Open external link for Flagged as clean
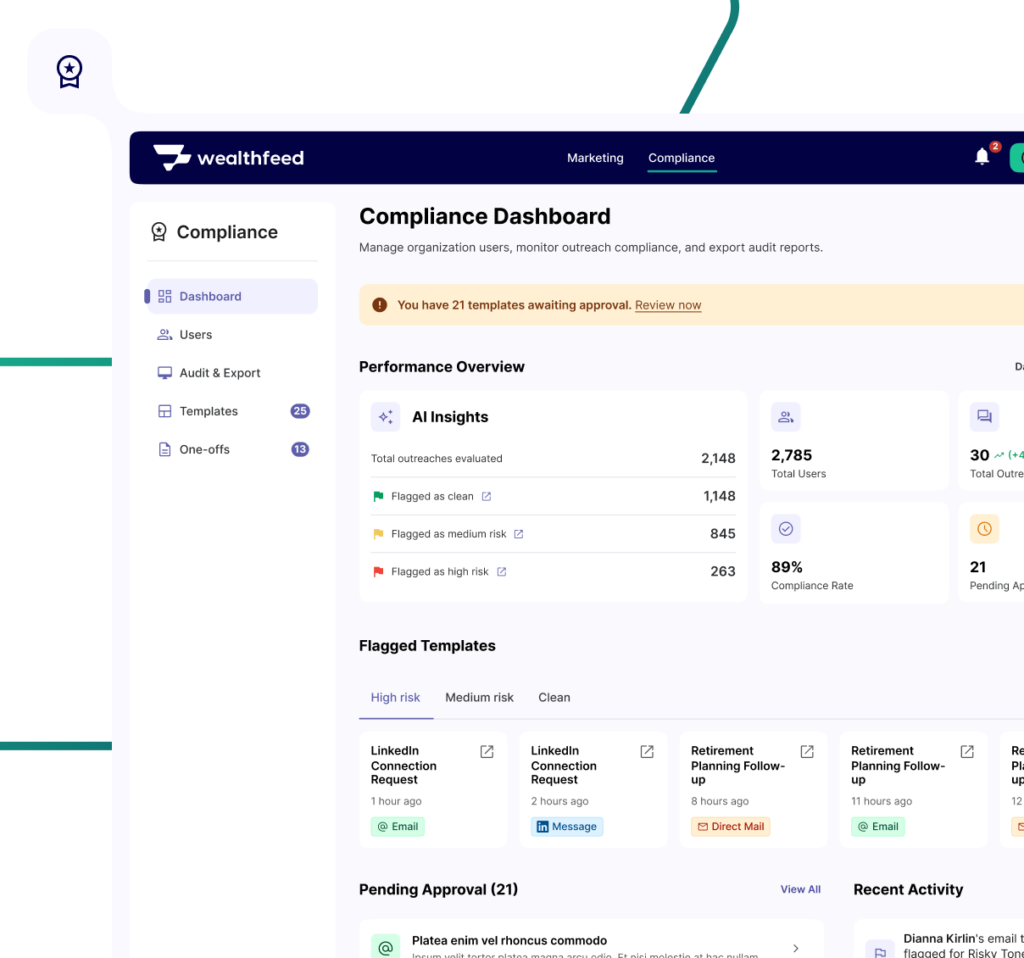Image resolution: width=1024 pixels, height=958 pixels. tap(486, 496)
